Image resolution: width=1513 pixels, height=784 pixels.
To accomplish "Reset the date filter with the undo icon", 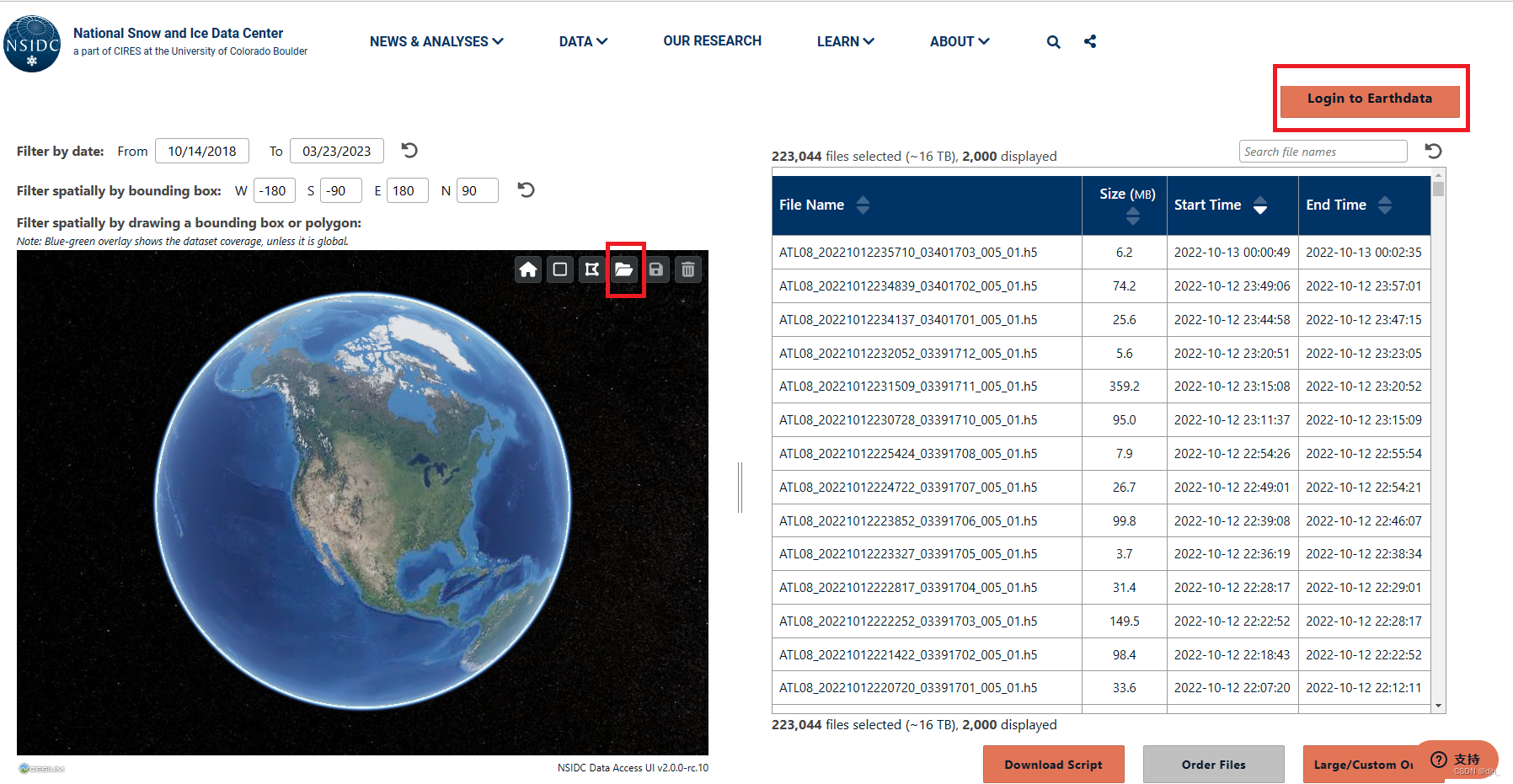I will (409, 150).
